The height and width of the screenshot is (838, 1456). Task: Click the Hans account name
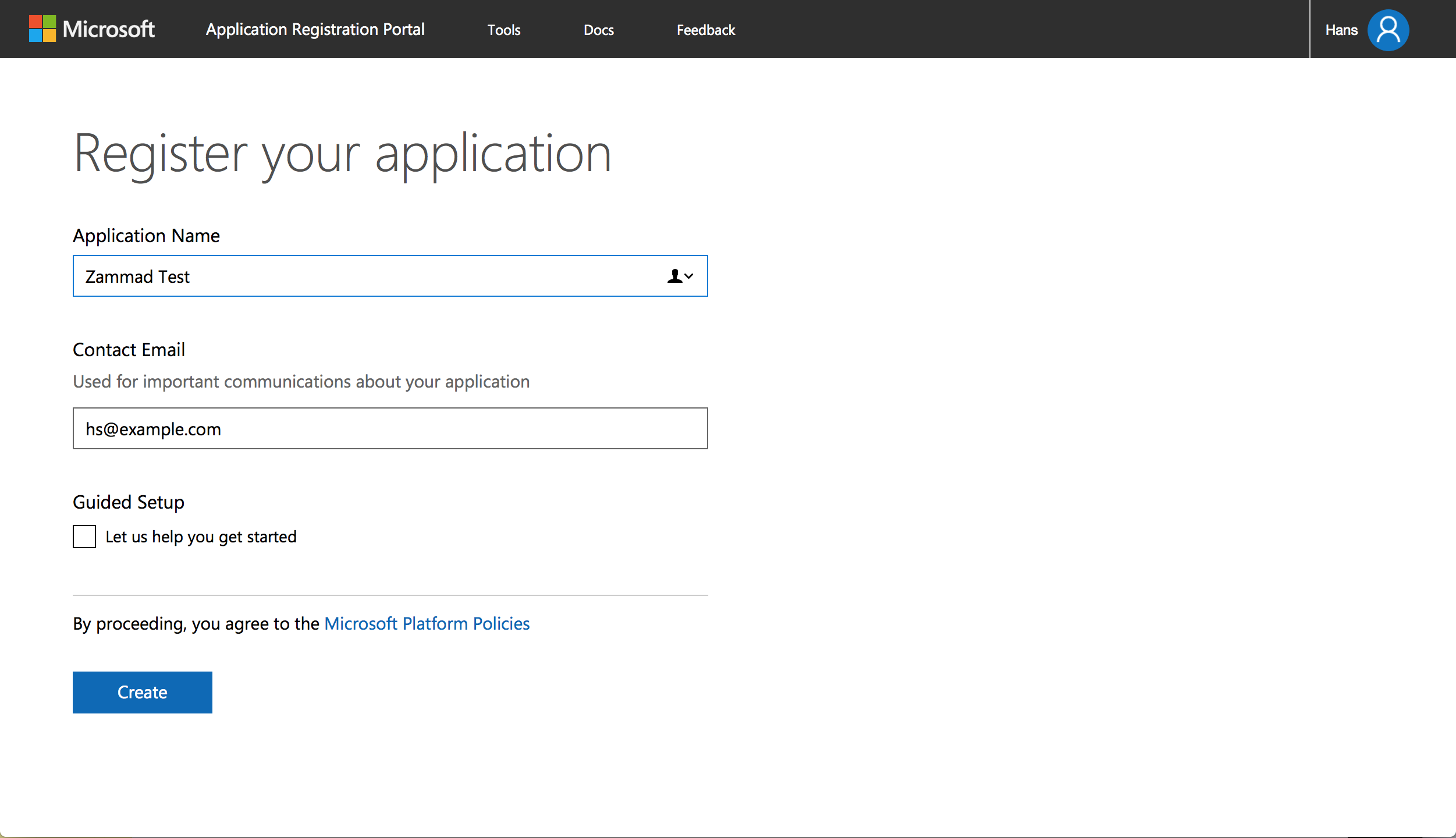click(x=1341, y=30)
